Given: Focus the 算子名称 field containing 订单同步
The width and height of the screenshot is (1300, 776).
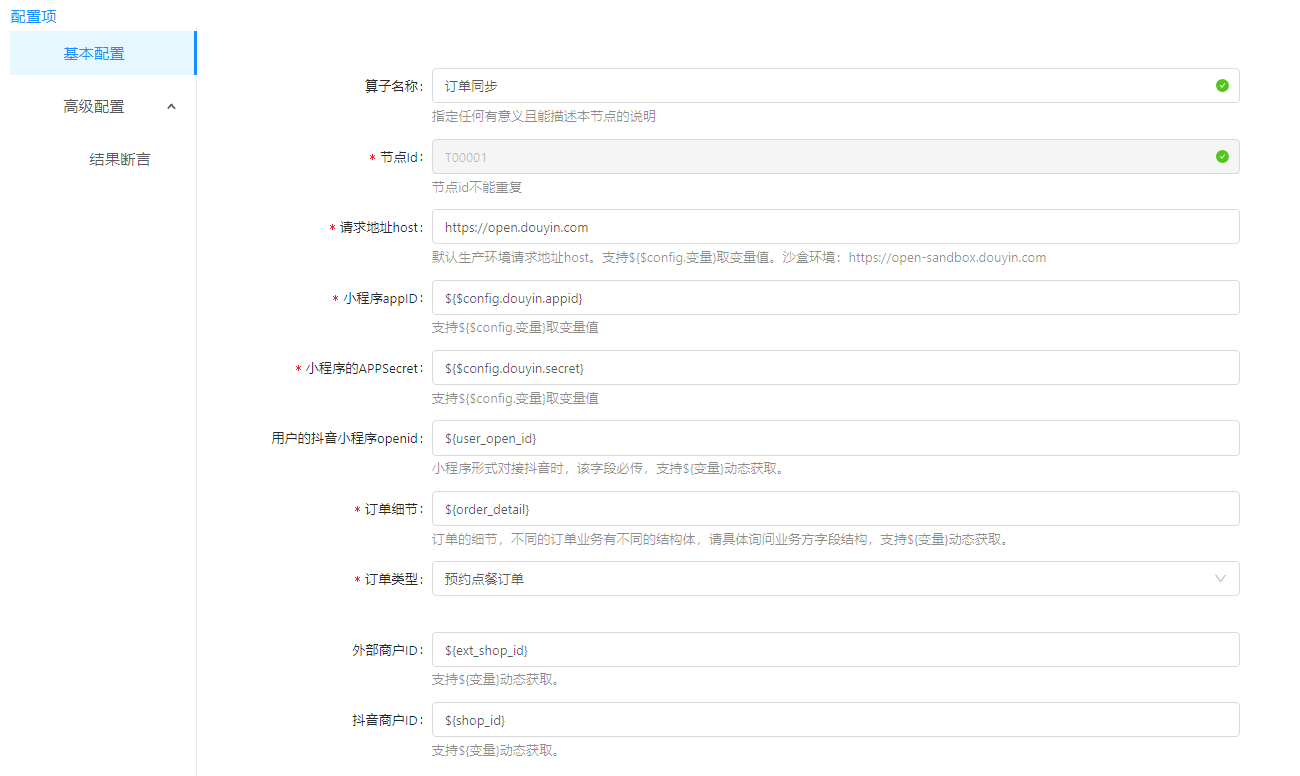Looking at the screenshot, I should point(820,86).
